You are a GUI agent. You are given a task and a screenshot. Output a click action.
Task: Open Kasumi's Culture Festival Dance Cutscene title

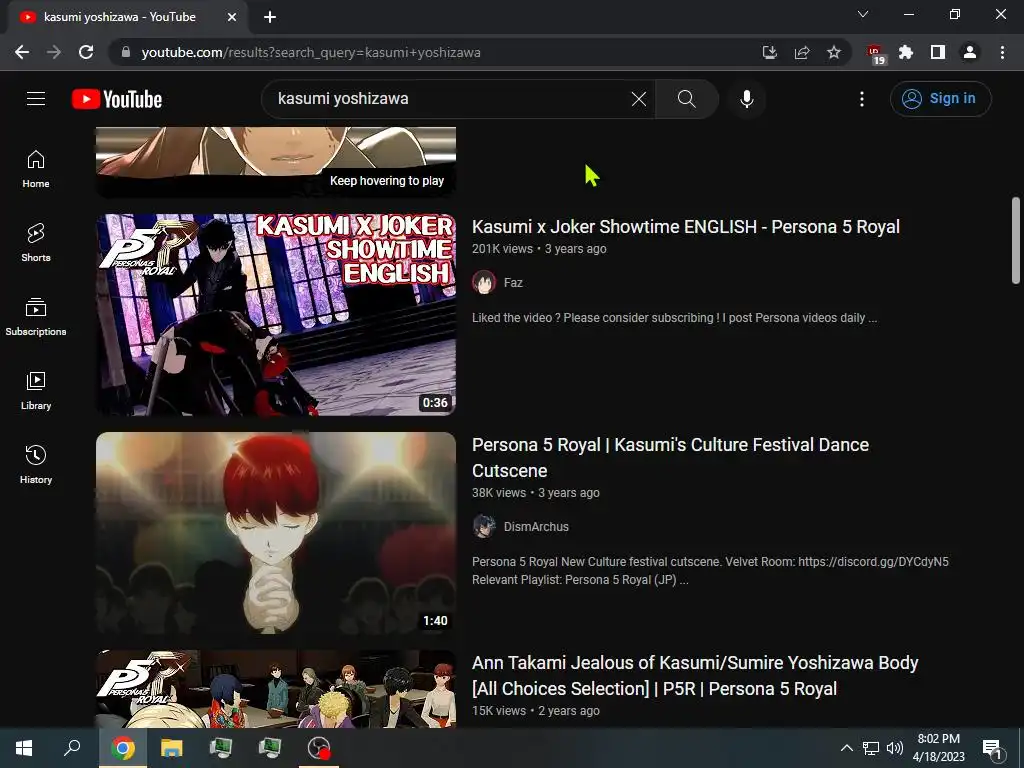[671, 457]
